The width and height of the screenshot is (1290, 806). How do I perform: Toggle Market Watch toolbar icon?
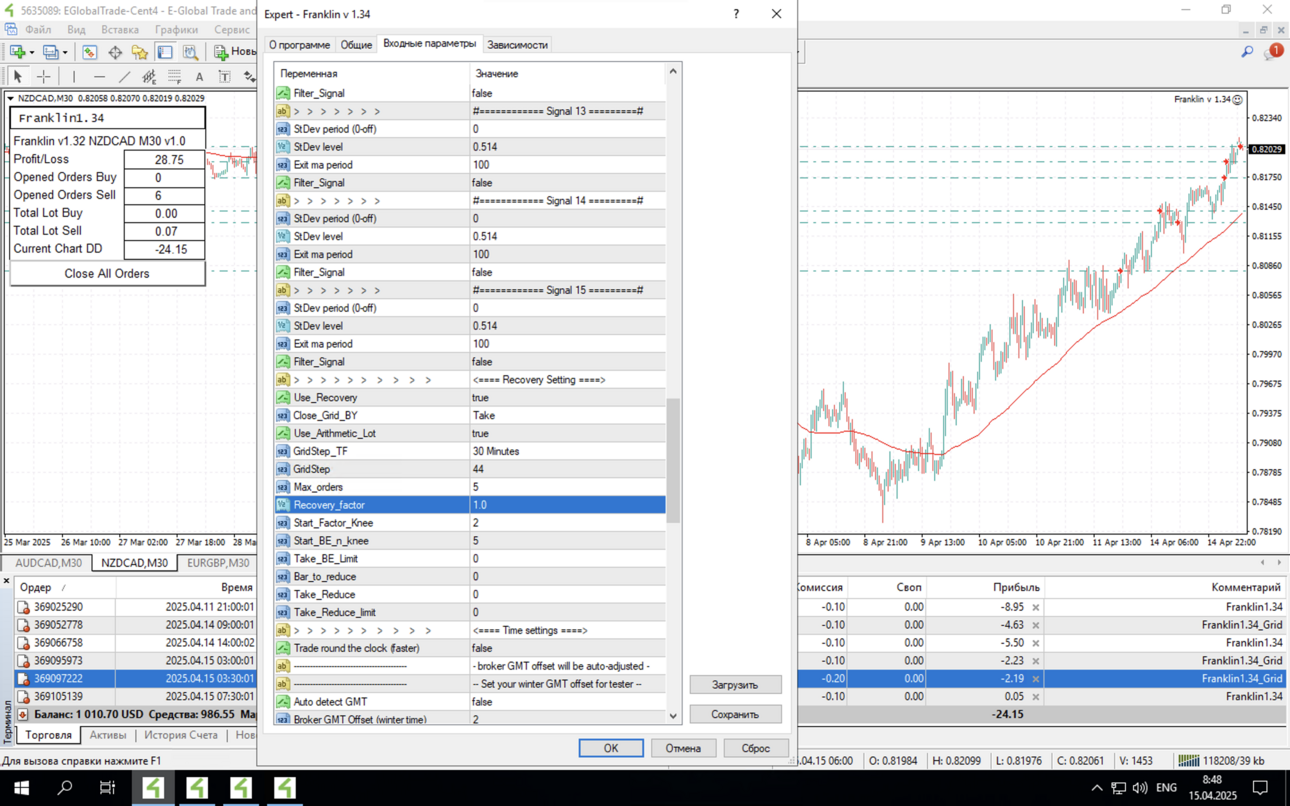coord(90,52)
